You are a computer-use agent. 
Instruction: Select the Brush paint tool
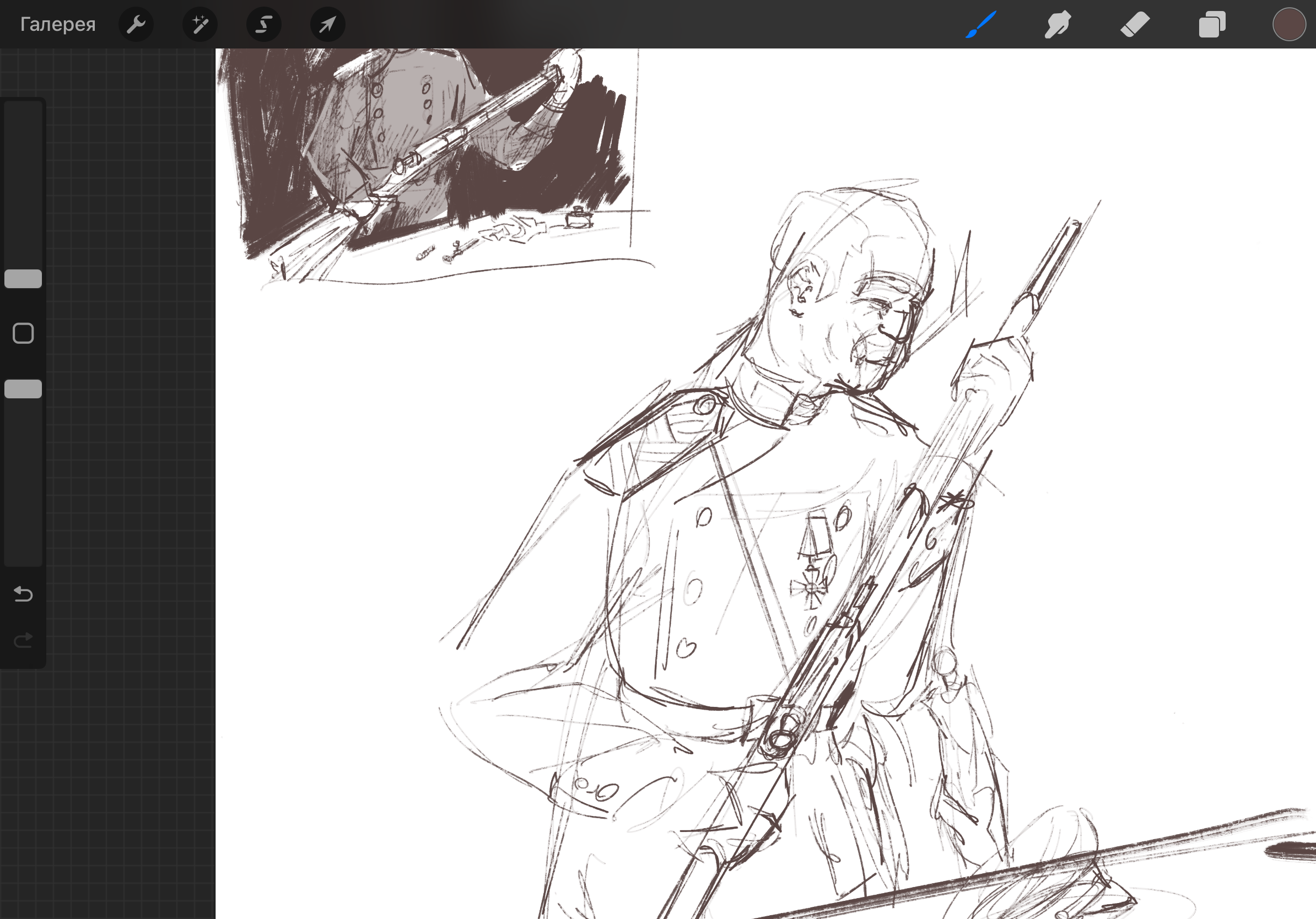pyautogui.click(x=981, y=25)
